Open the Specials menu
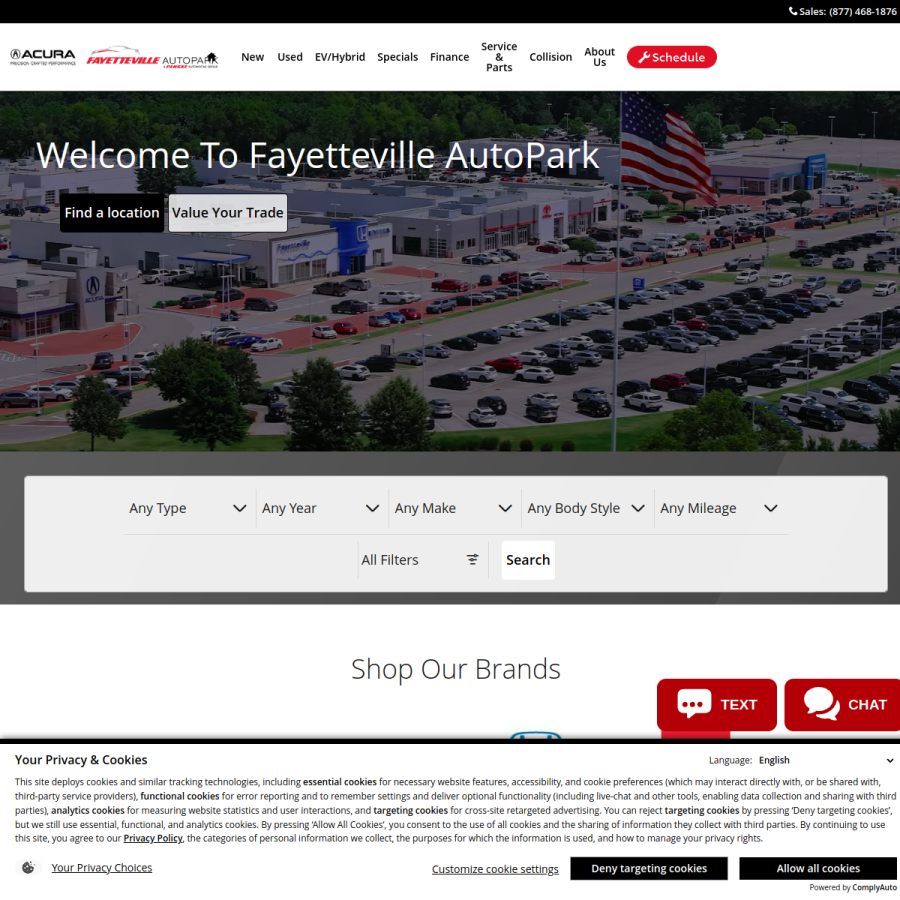The width and height of the screenshot is (900, 900). [397, 57]
